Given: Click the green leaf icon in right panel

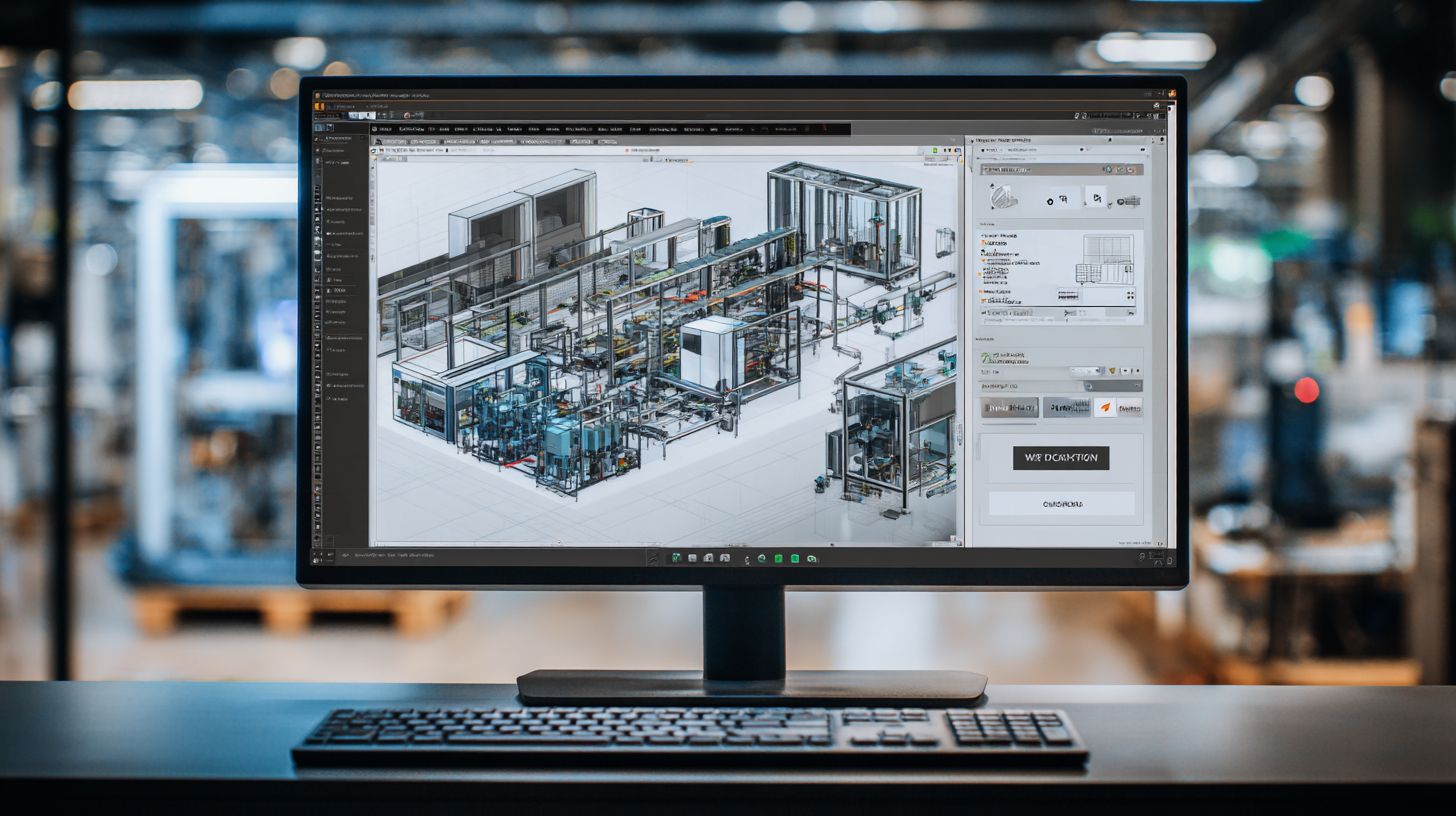Looking at the screenshot, I should pos(987,357).
